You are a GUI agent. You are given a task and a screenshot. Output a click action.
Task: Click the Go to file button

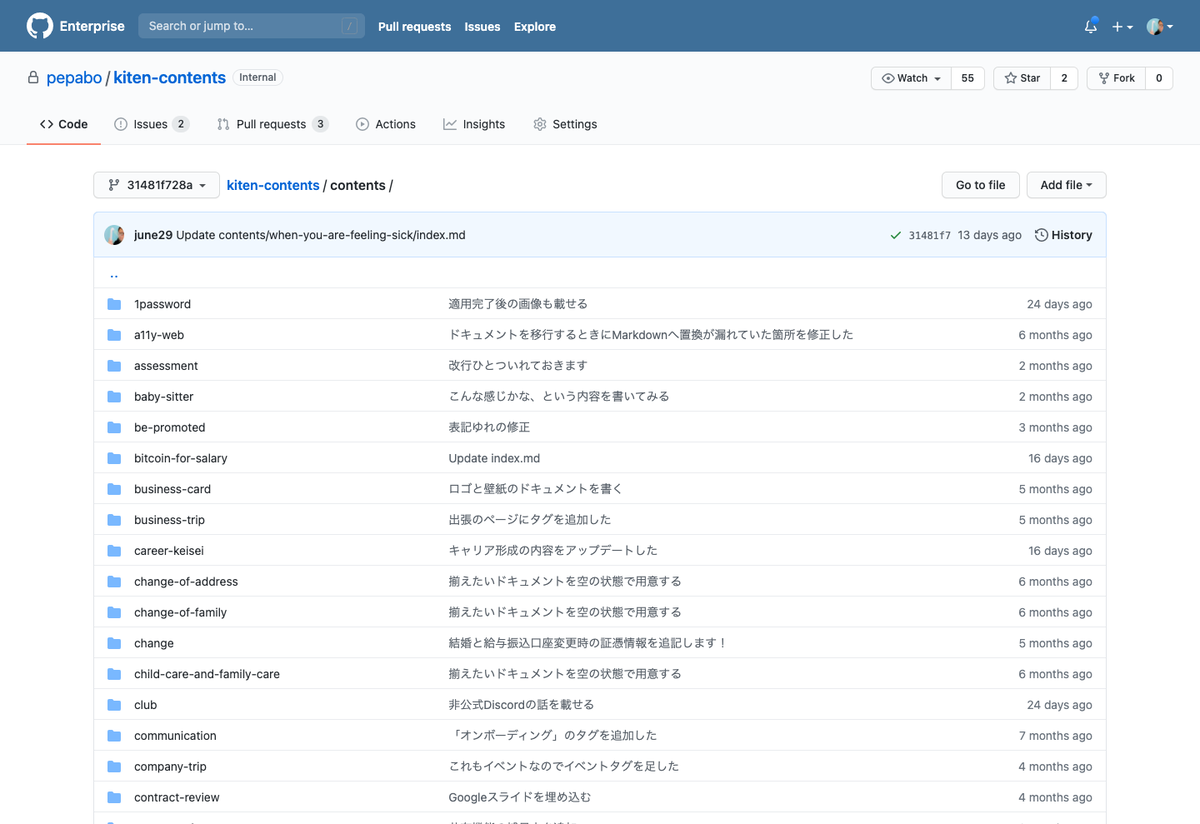[x=980, y=185]
